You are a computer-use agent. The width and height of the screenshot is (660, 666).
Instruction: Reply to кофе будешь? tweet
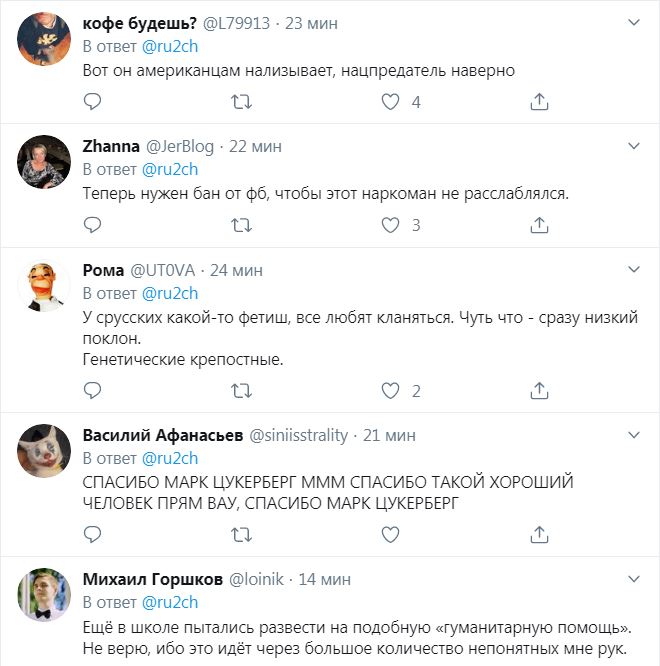point(91,102)
